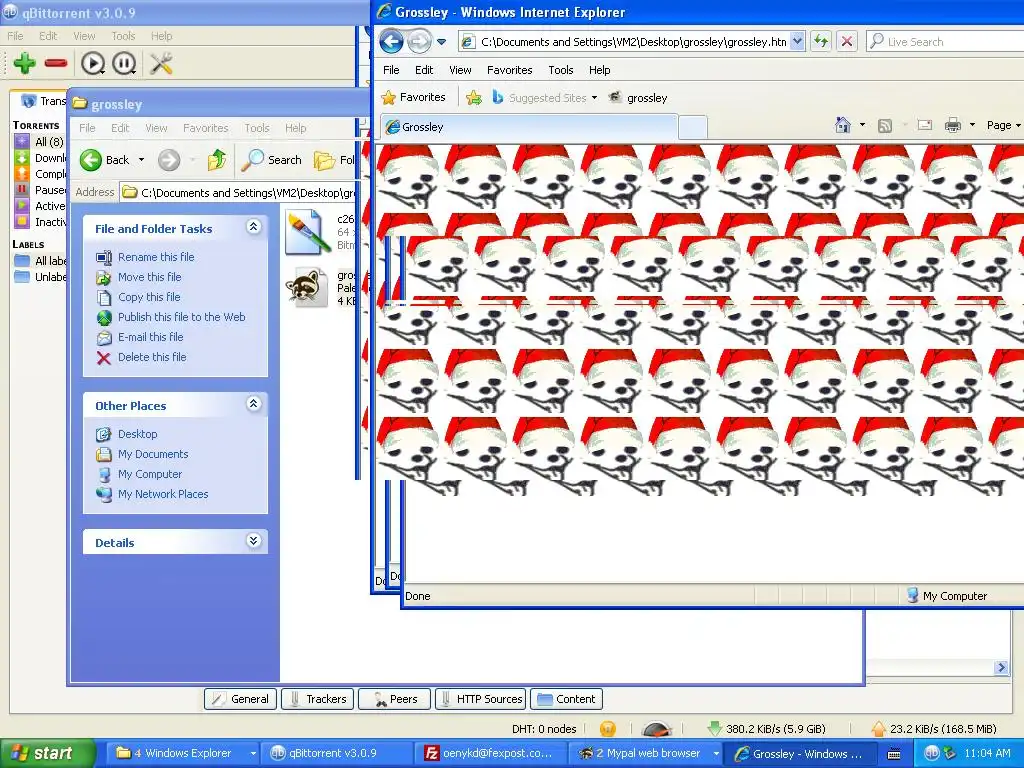This screenshot has height=768, width=1024.
Task: Open the Favorites star button in IE
Action: pyautogui.click(x=413, y=97)
